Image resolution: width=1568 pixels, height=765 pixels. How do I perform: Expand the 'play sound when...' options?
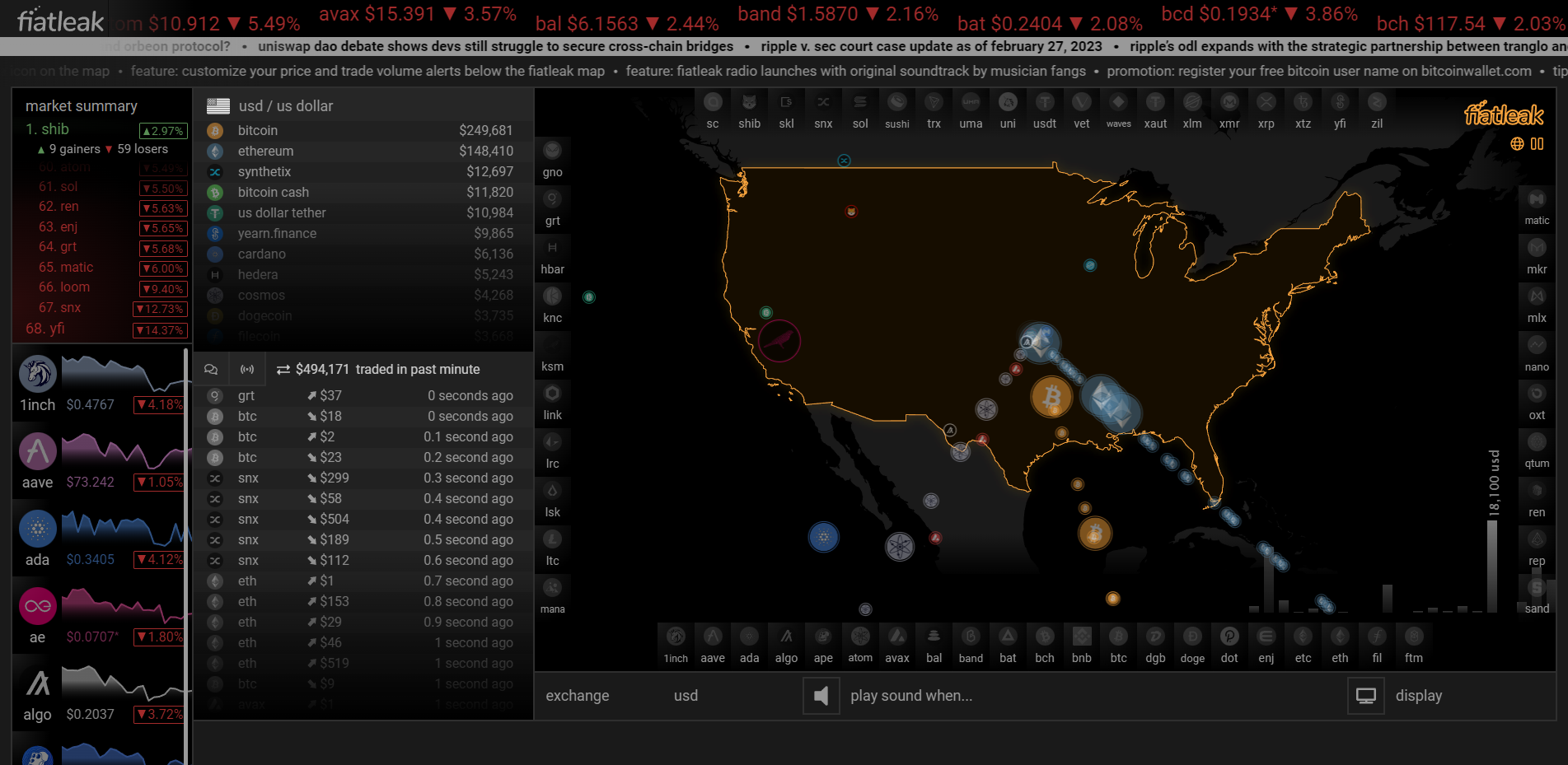911,696
